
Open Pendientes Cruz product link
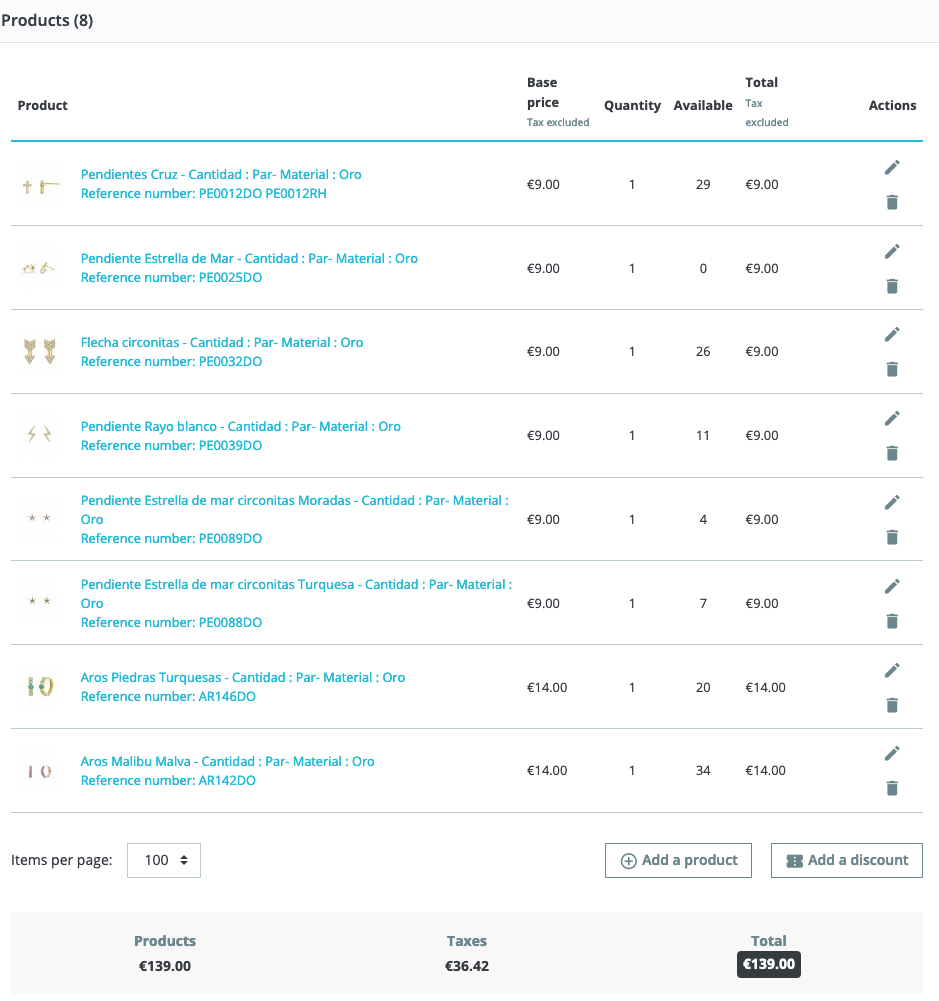tap(221, 175)
